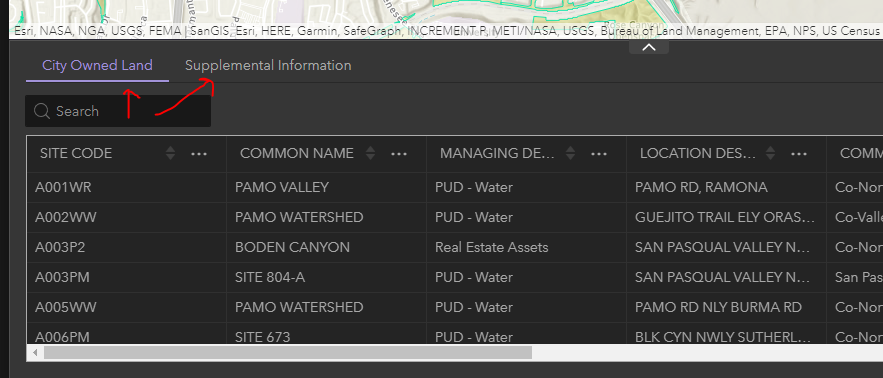883x378 pixels.
Task: Click the PAMO RD, RAMONA cell
Action: tap(726, 188)
